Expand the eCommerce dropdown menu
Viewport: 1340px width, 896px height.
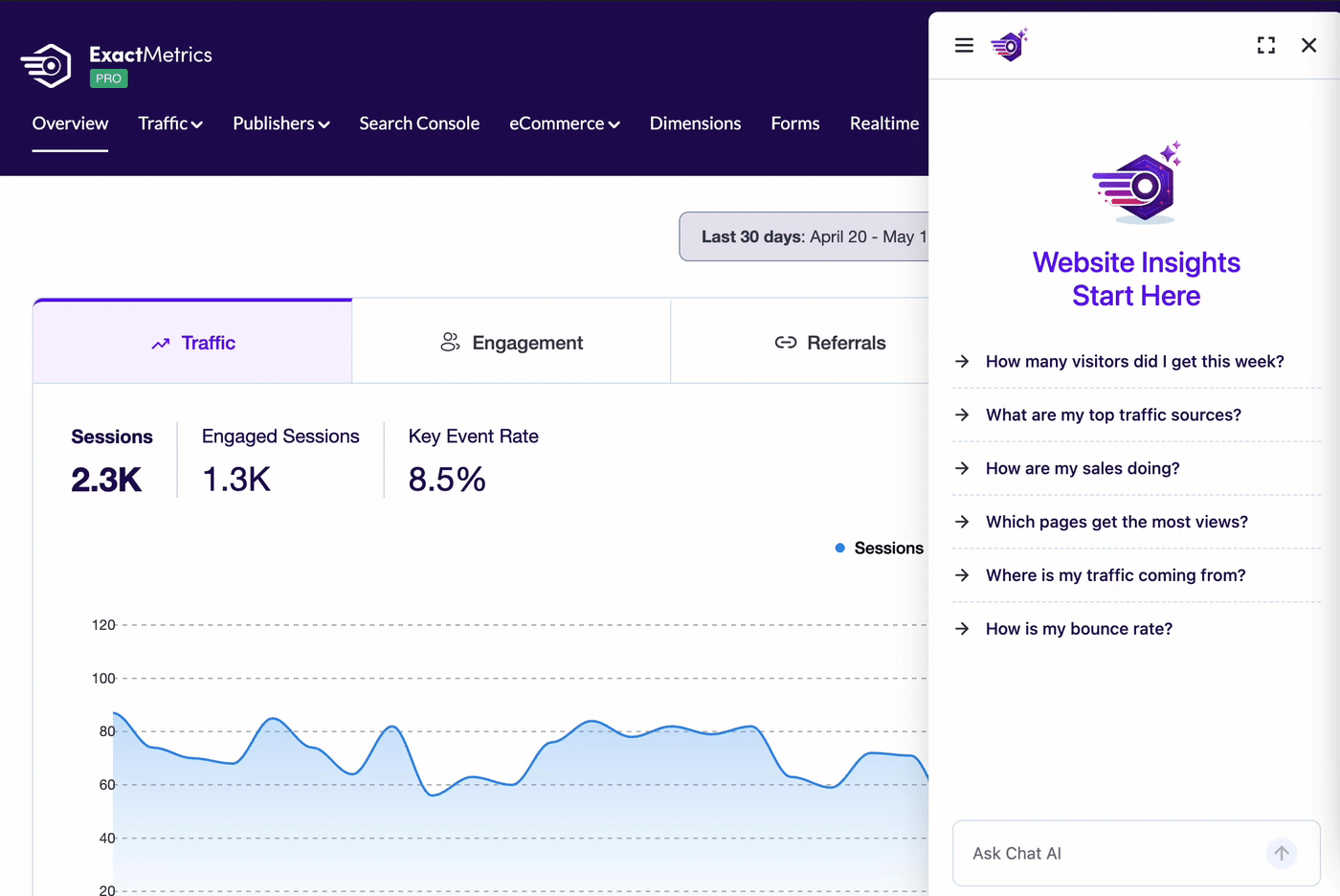[565, 123]
